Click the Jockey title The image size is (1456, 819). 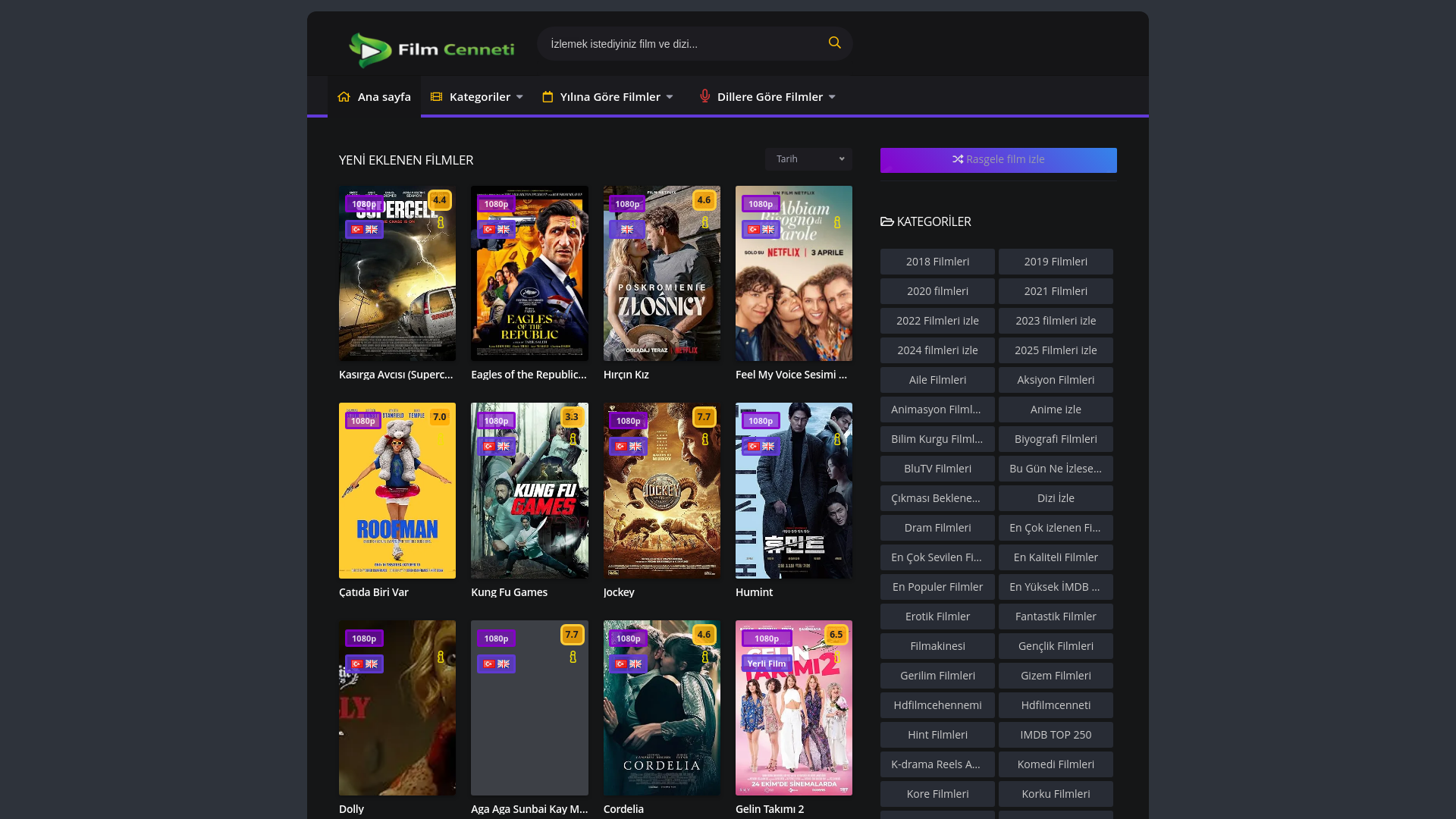tap(619, 592)
